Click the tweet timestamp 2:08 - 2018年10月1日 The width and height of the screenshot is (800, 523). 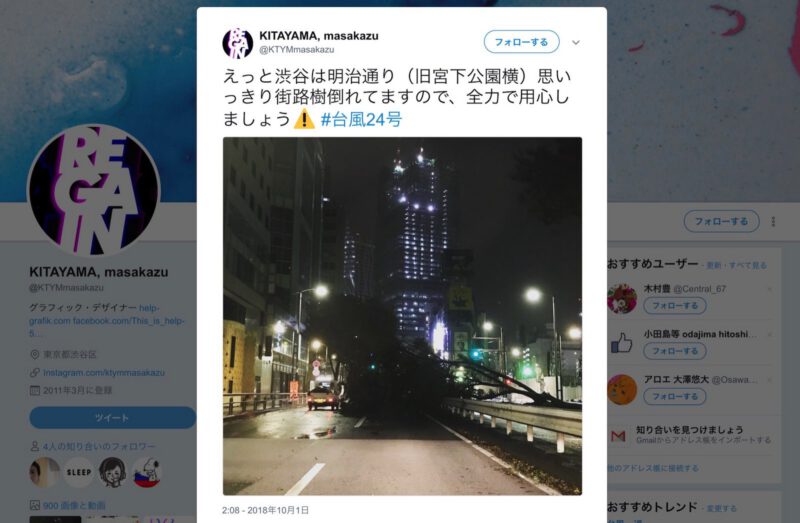[x=265, y=510]
